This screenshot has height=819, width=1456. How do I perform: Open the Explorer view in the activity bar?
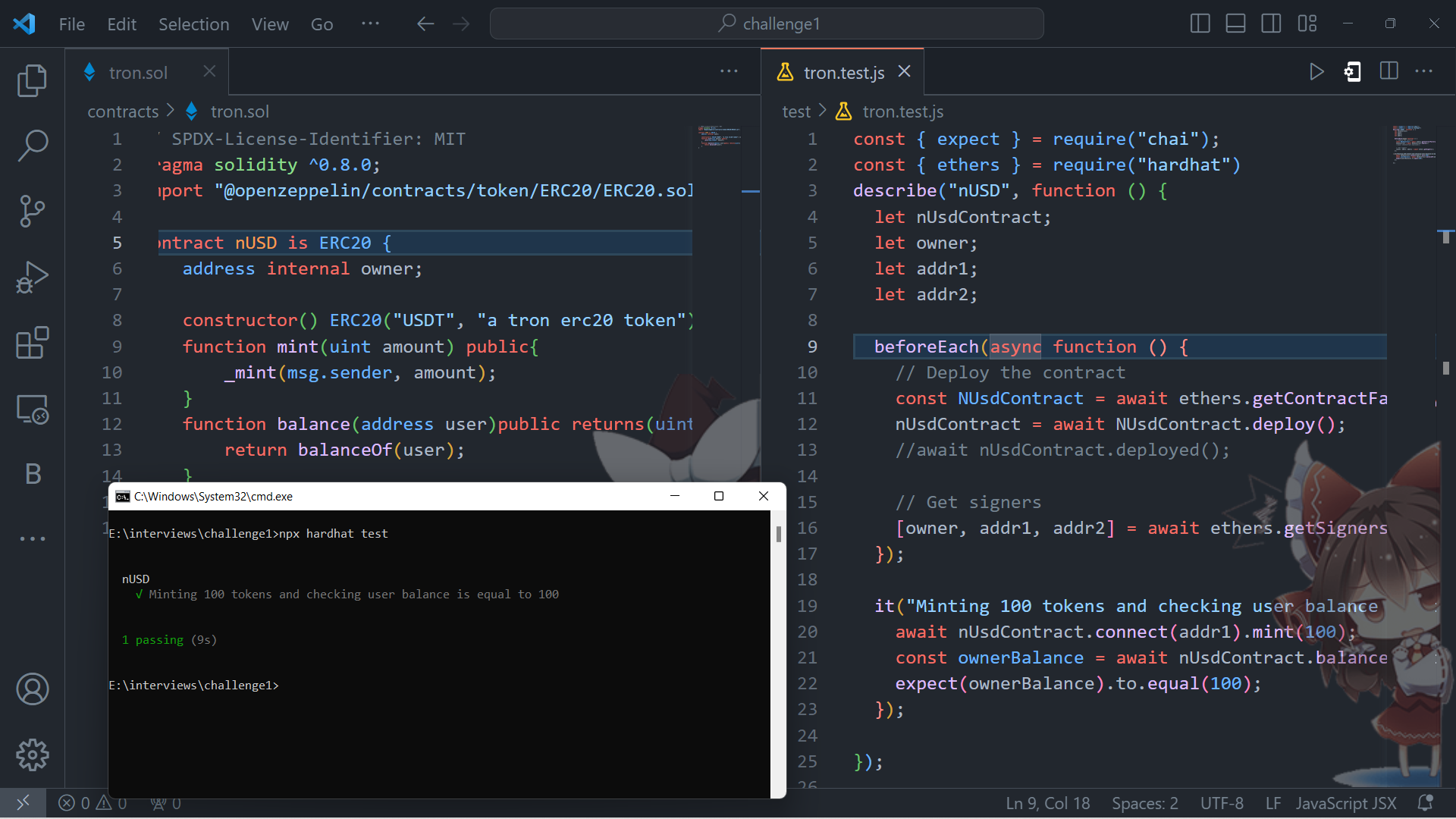(32, 80)
